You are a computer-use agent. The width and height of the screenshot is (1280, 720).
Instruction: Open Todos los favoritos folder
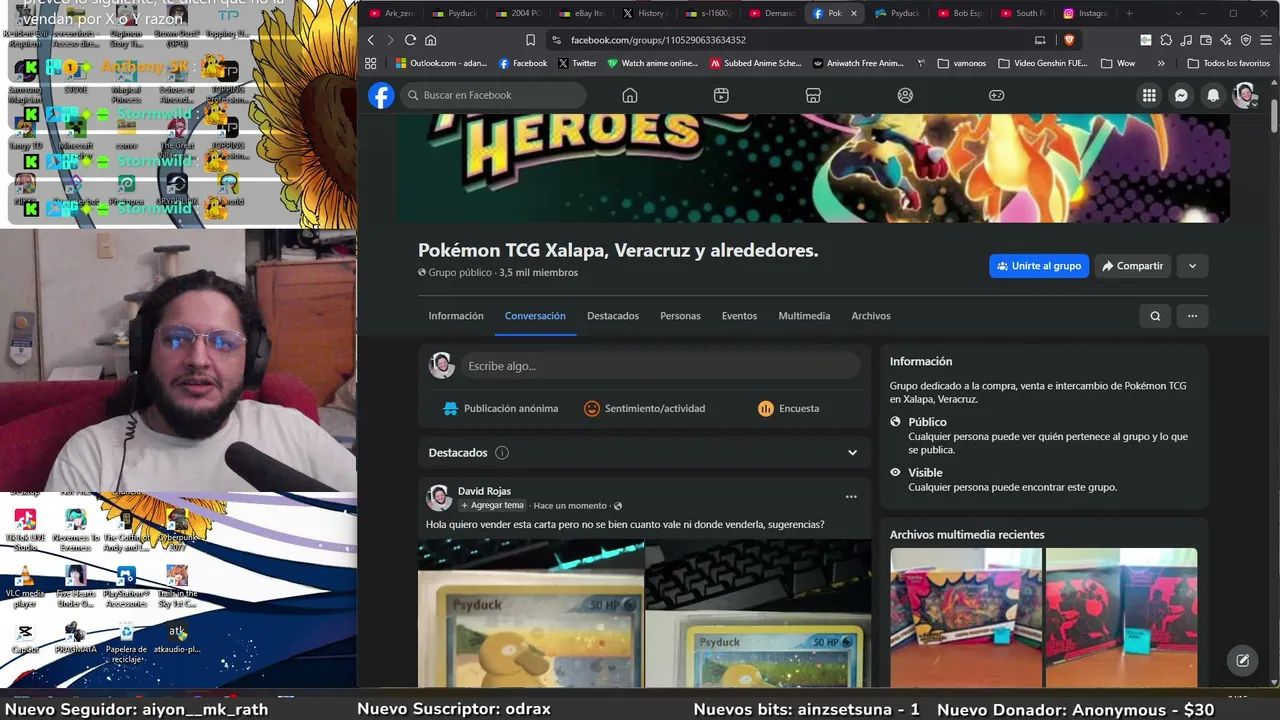pyautogui.click(x=1229, y=63)
